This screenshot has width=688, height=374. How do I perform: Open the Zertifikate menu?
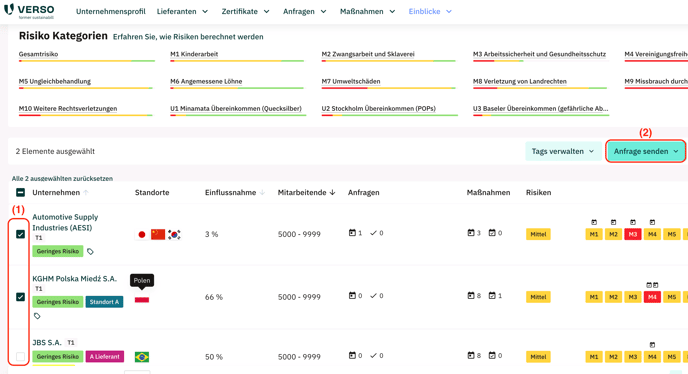click(x=245, y=11)
